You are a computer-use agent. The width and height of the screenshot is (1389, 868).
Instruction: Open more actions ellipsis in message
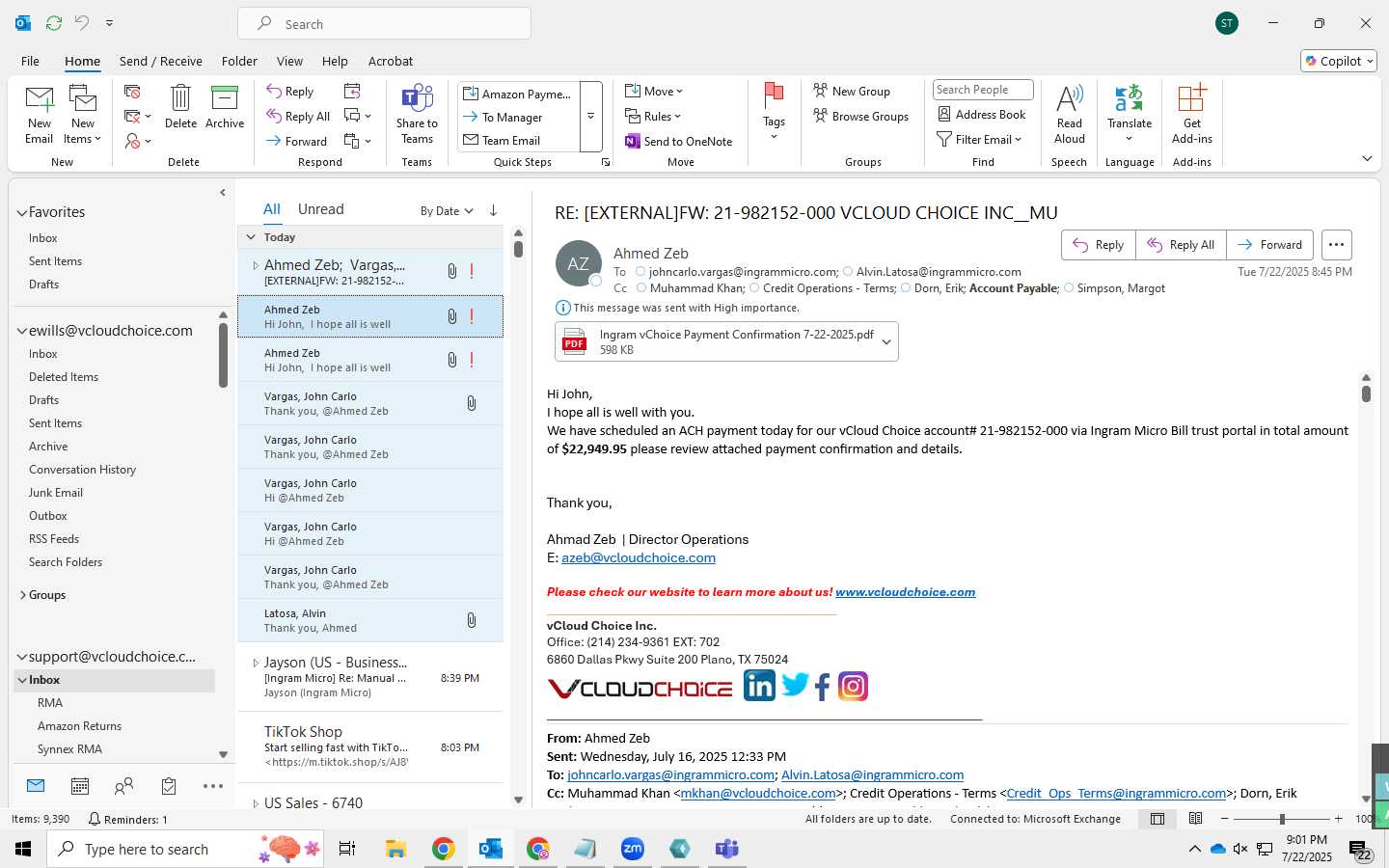[1336, 245]
